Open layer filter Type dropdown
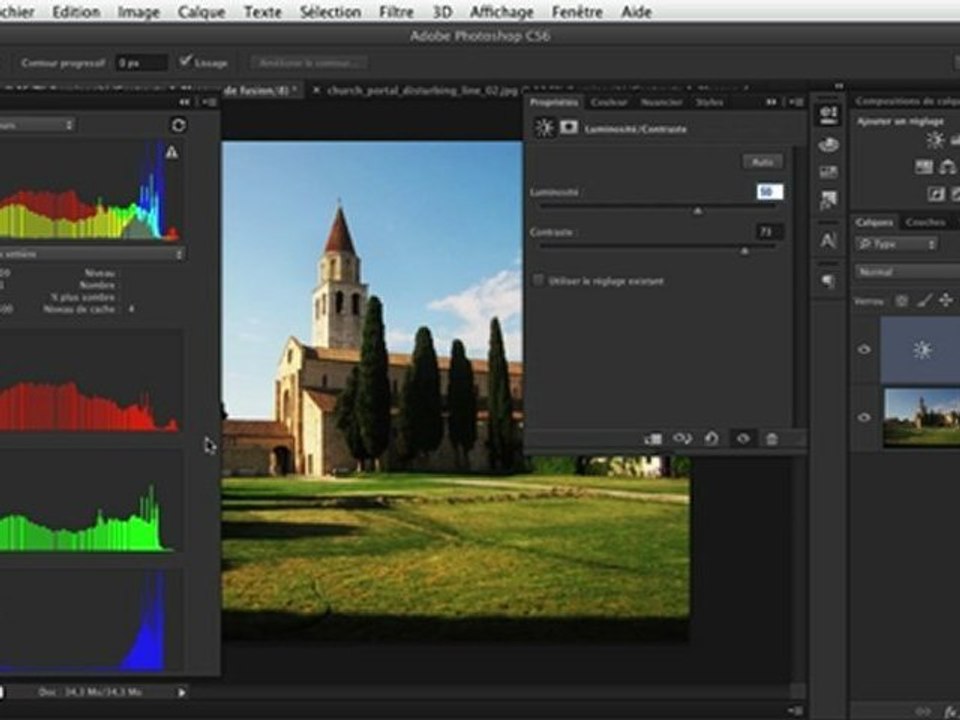This screenshot has width=960, height=720. coord(897,244)
